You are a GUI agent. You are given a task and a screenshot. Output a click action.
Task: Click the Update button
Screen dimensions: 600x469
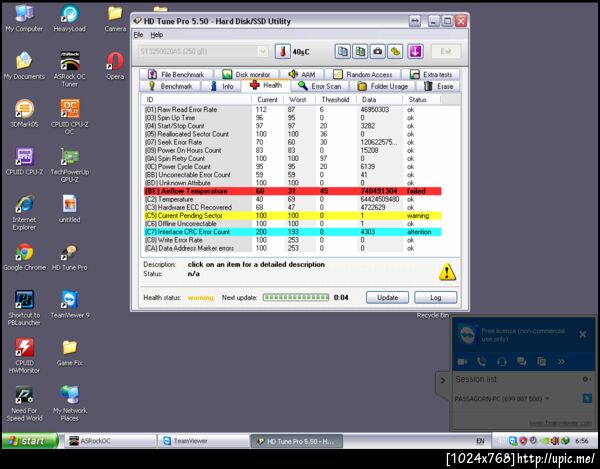coord(387,297)
